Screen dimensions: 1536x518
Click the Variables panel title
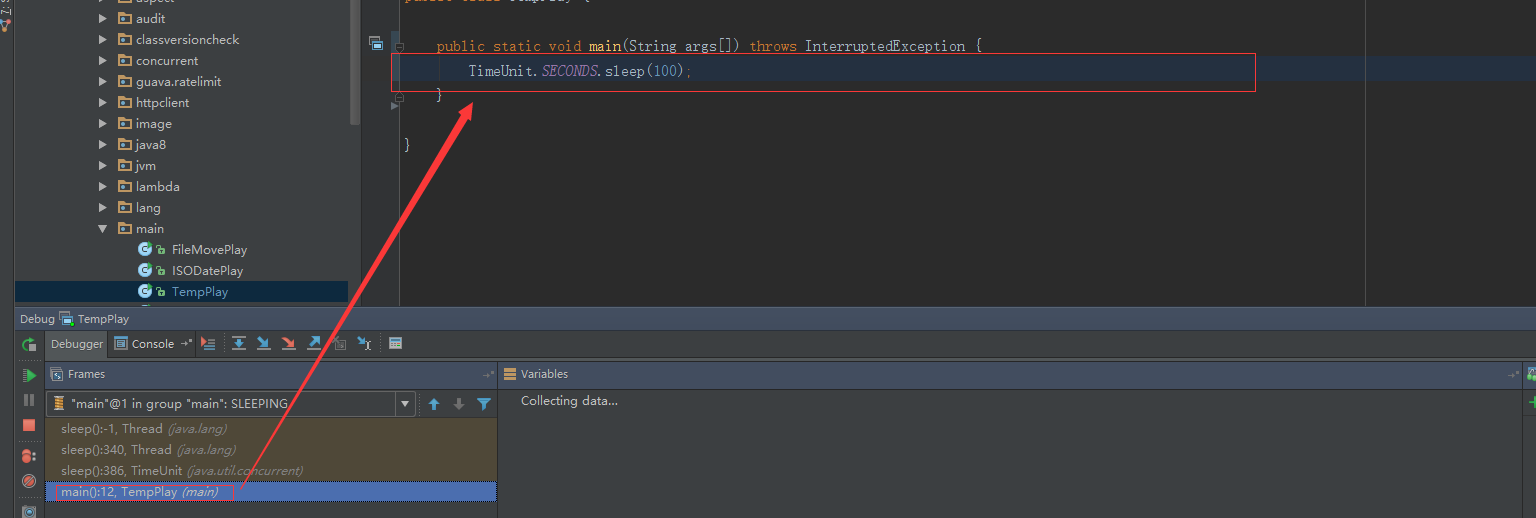click(x=544, y=374)
